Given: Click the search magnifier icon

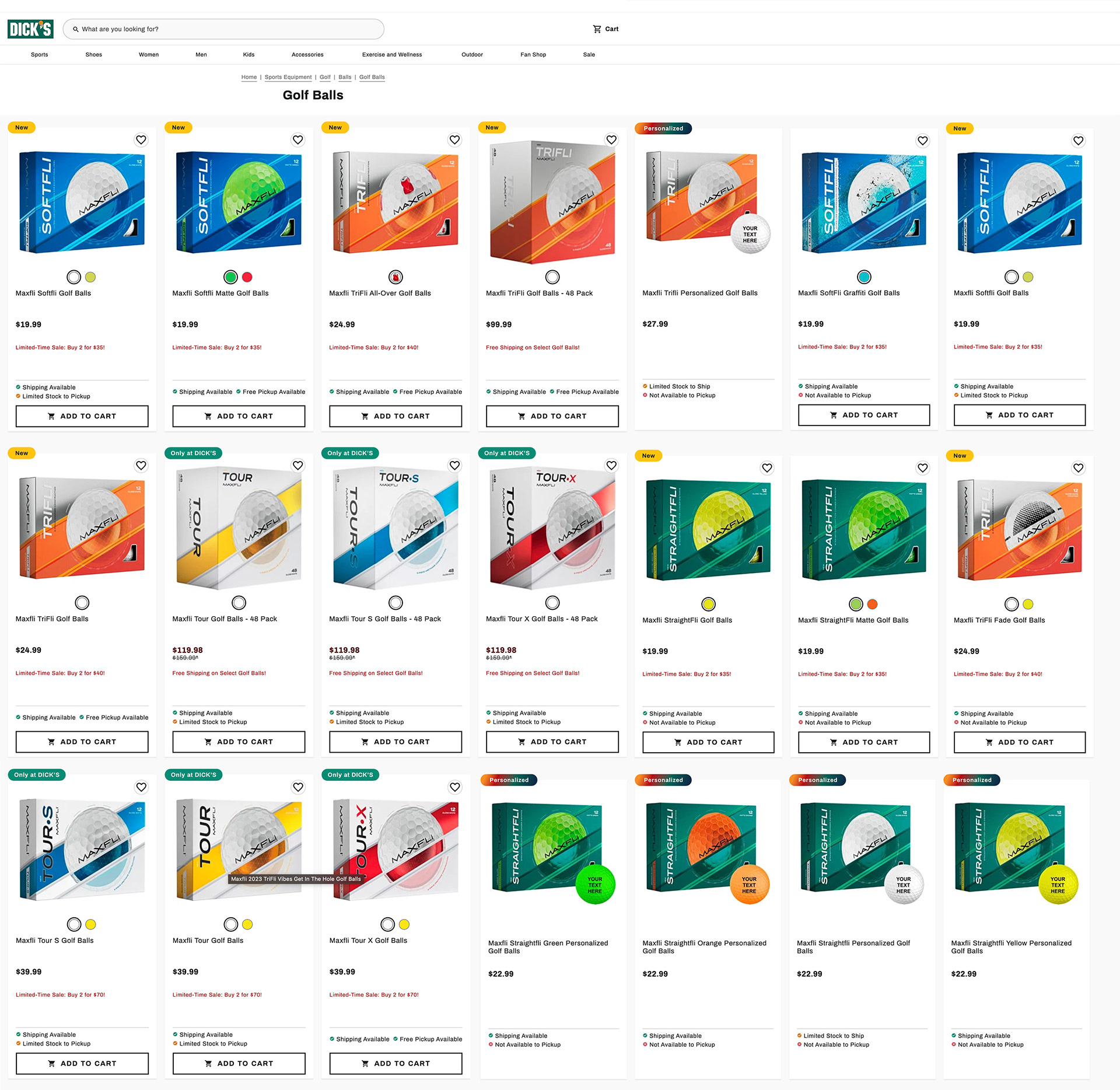Looking at the screenshot, I should tap(75, 29).
